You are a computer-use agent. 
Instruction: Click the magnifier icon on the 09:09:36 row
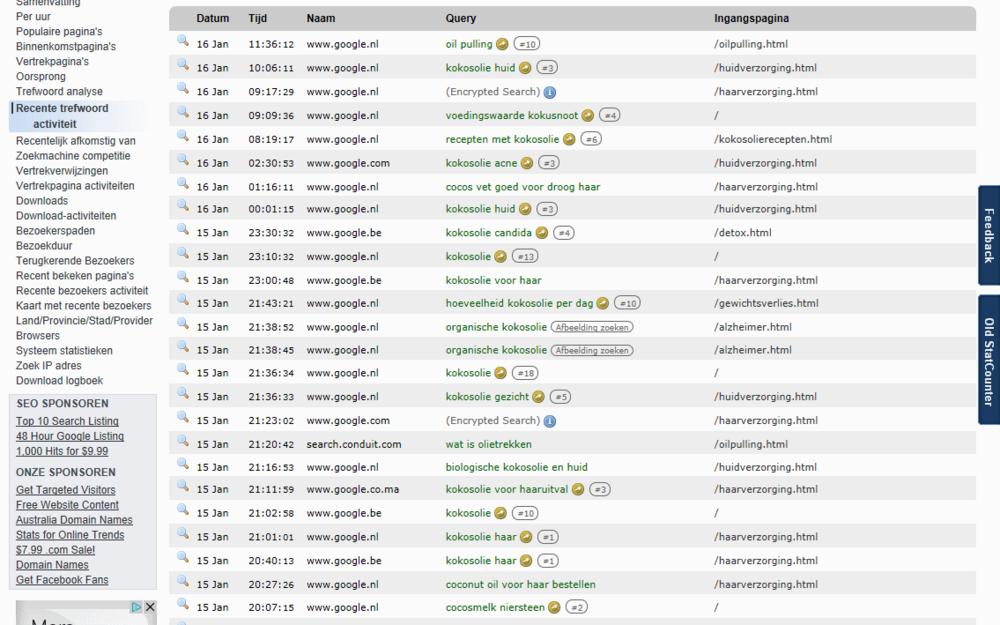click(x=182, y=113)
